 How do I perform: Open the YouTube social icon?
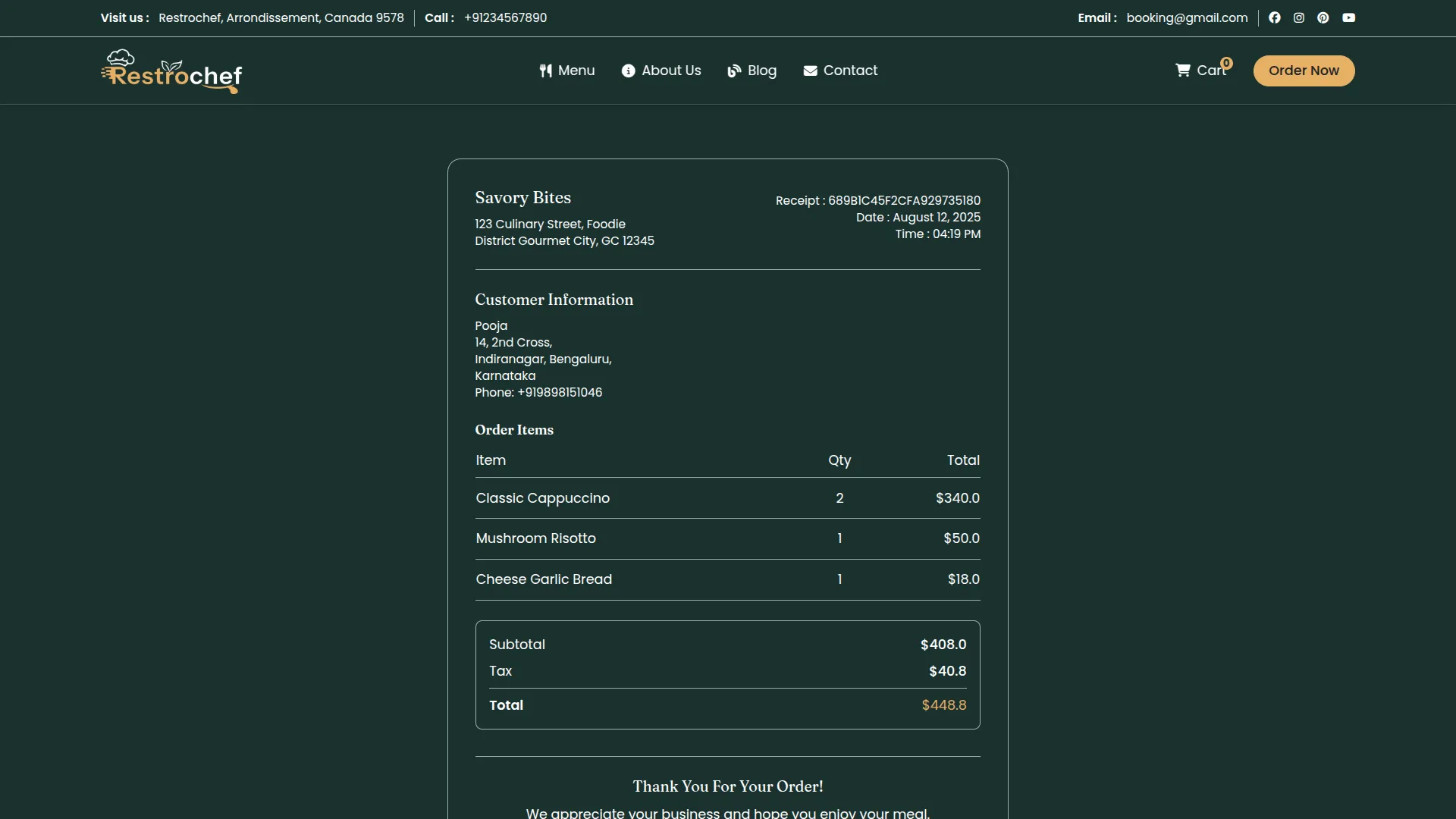tap(1349, 17)
